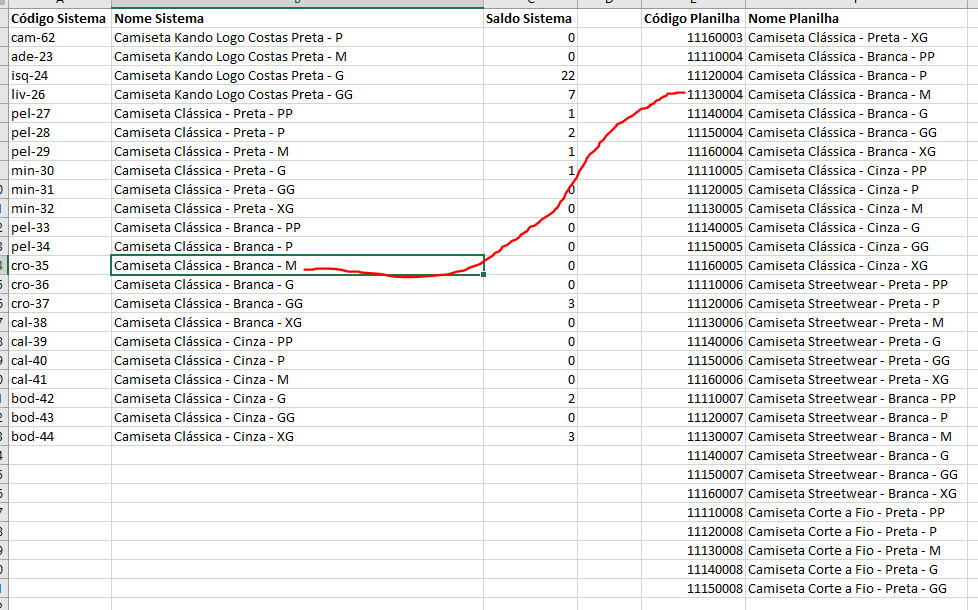
Task: Select the 'Código Planilha' header cell
Action: tap(693, 19)
